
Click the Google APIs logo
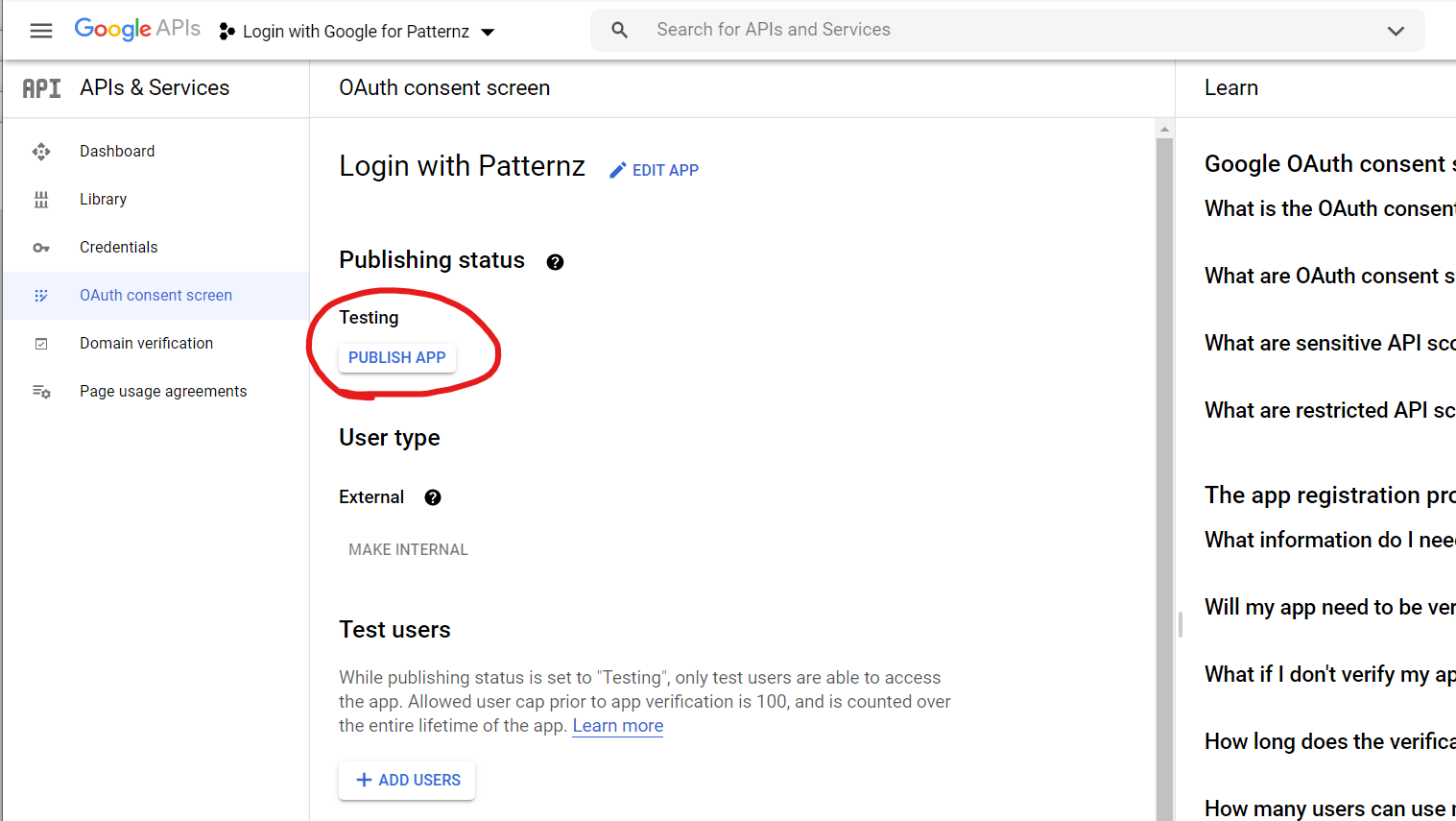[x=137, y=29]
